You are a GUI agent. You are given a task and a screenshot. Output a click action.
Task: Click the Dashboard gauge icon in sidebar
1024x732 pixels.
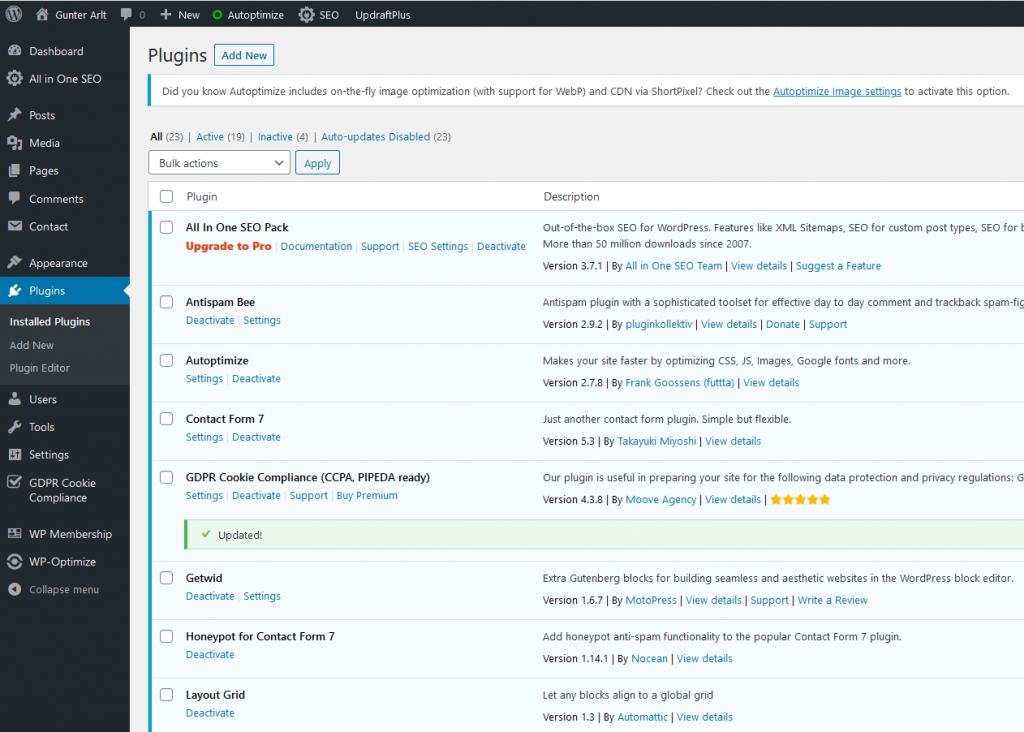coord(14,50)
